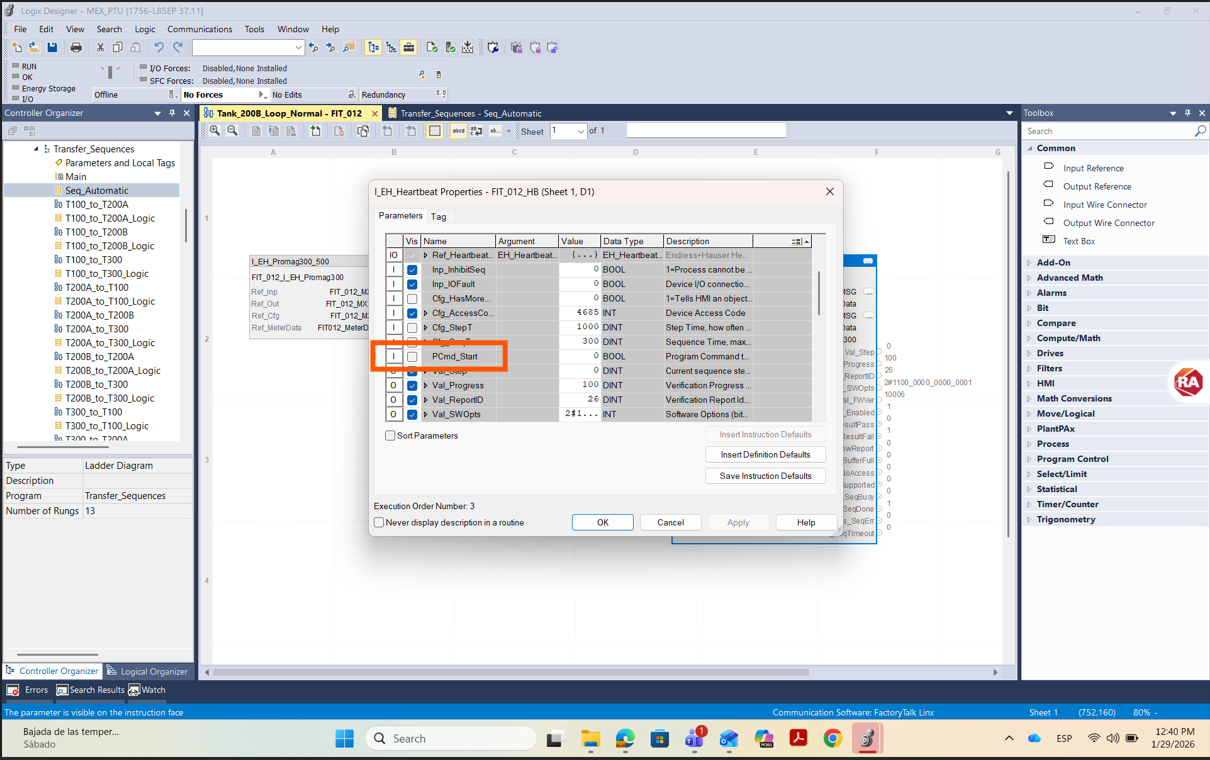This screenshot has width=1210, height=760.
Task: Uncheck visibility for Val_Progress
Action: (412, 386)
